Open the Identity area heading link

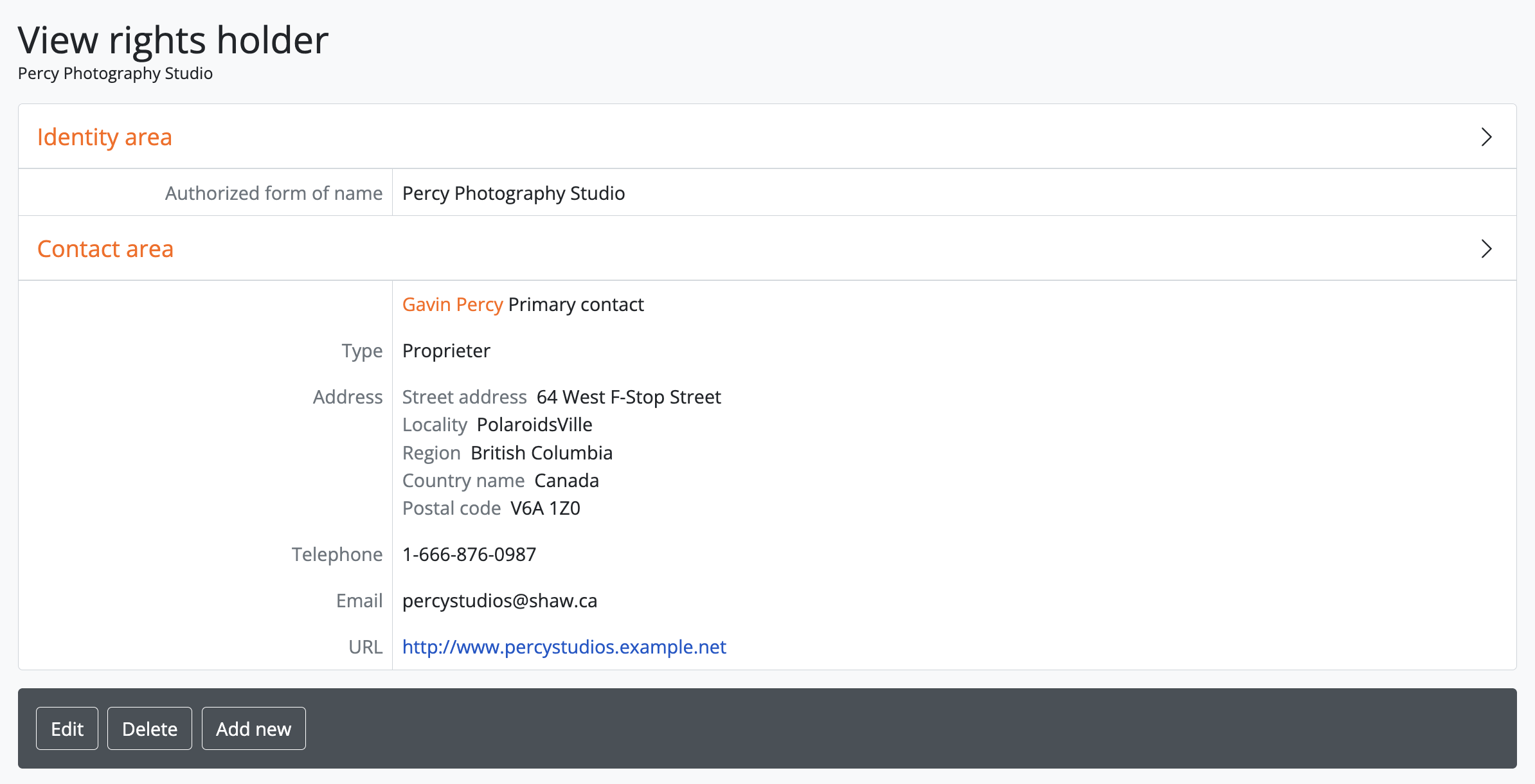[105, 137]
